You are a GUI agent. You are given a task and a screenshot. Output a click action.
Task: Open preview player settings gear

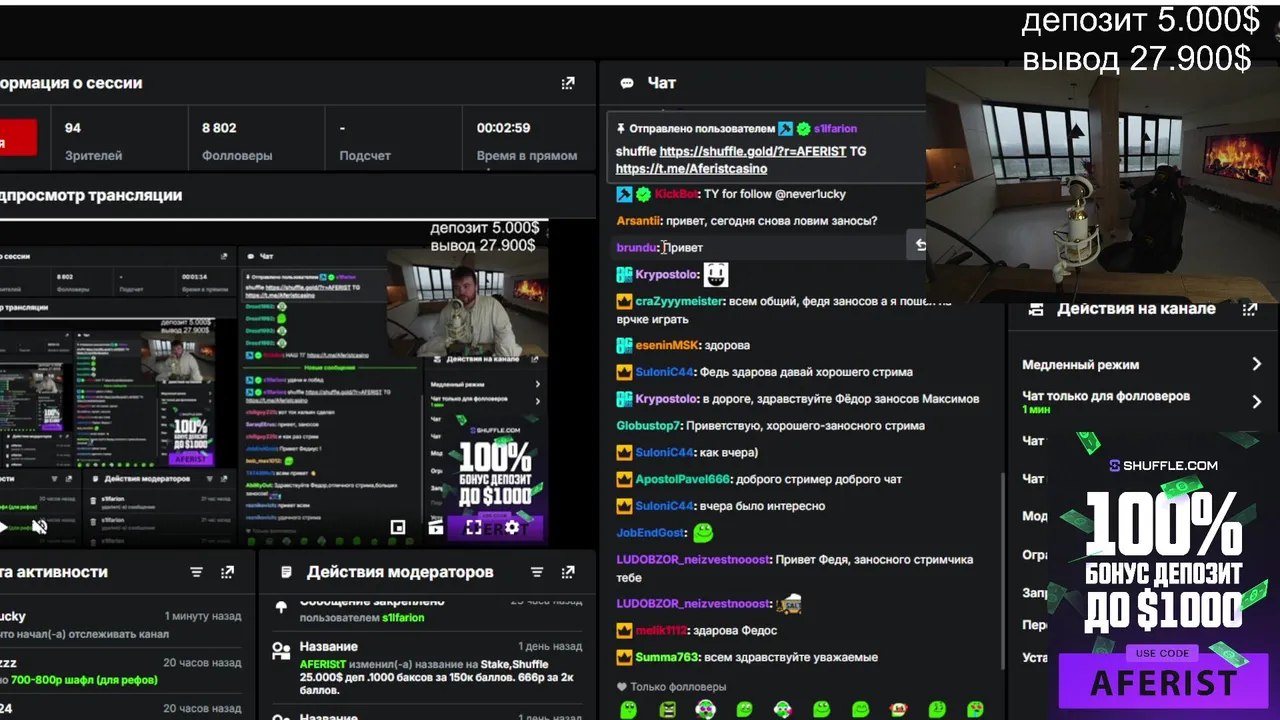click(512, 527)
